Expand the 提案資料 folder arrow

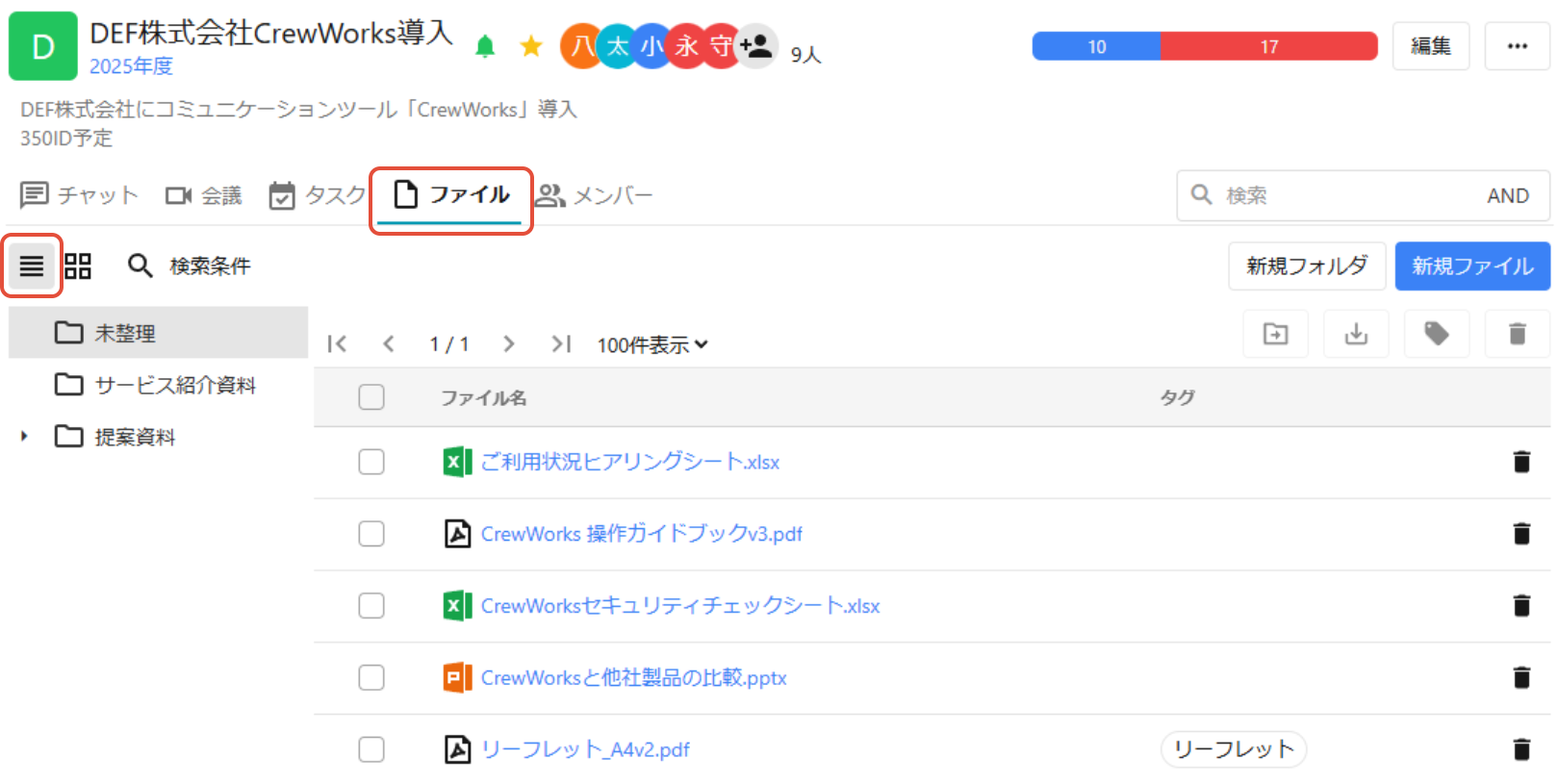pyautogui.click(x=24, y=437)
